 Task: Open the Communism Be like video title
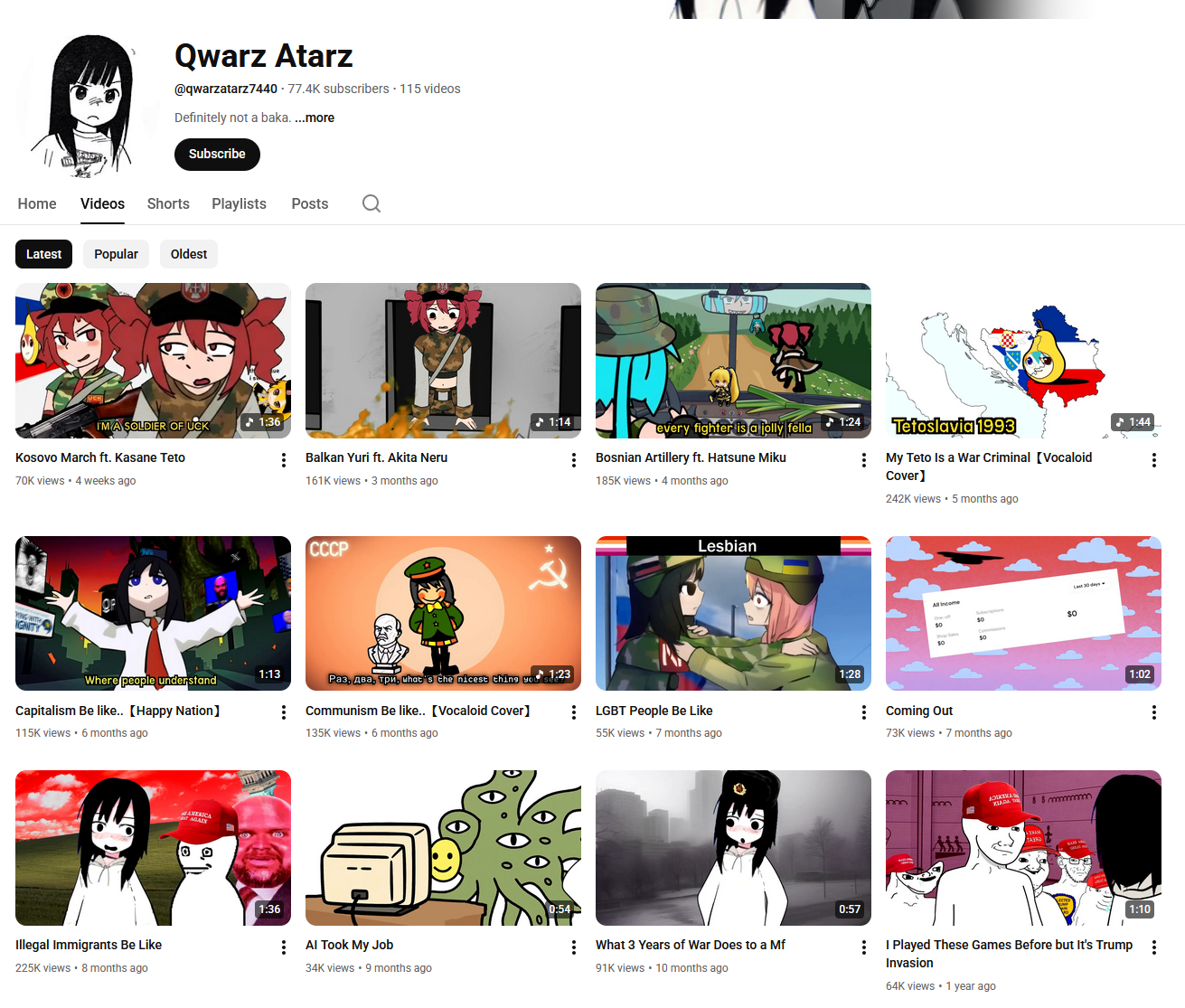(x=419, y=711)
